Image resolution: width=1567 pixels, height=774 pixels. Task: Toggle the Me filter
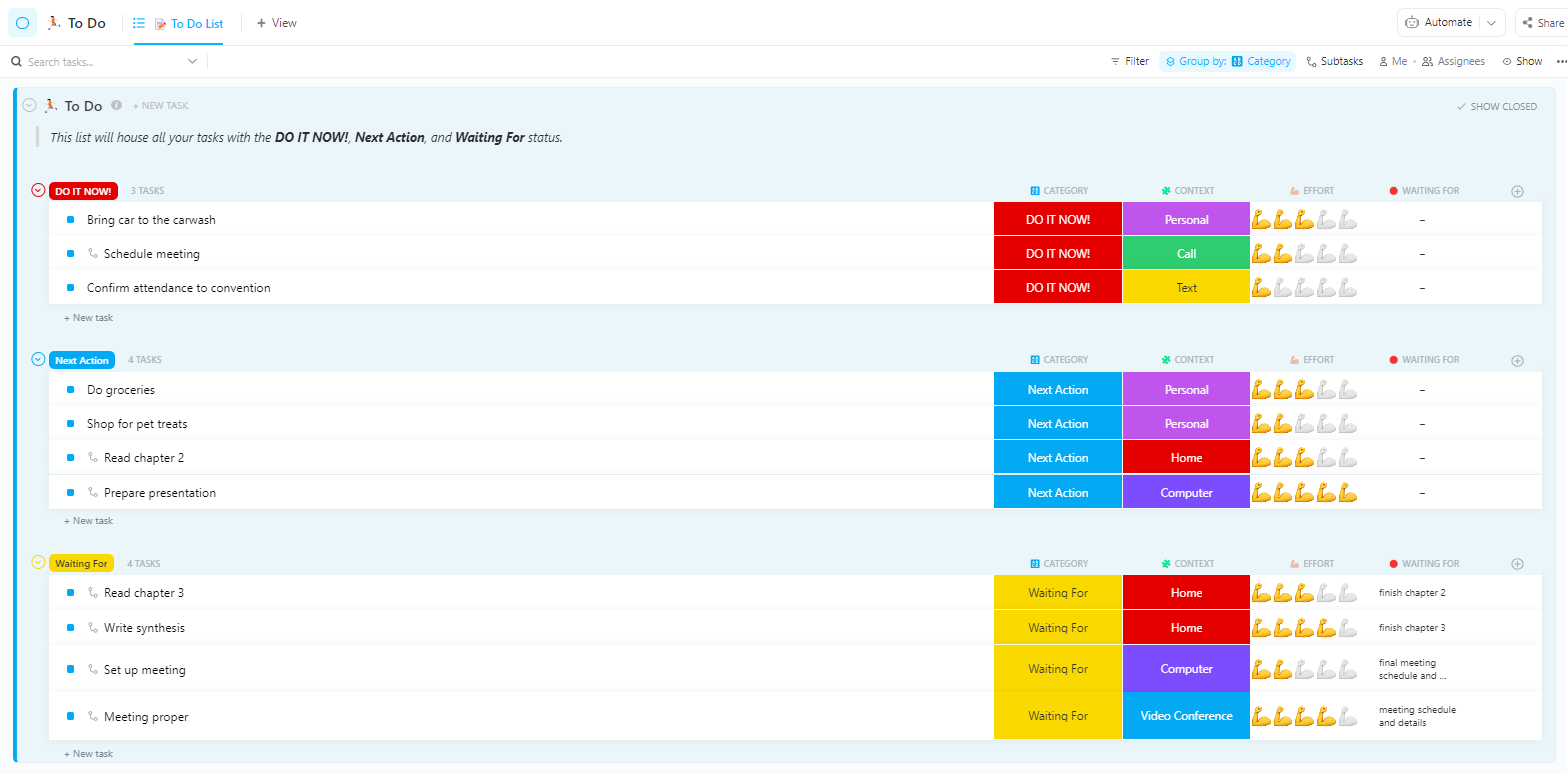[x=1392, y=61]
